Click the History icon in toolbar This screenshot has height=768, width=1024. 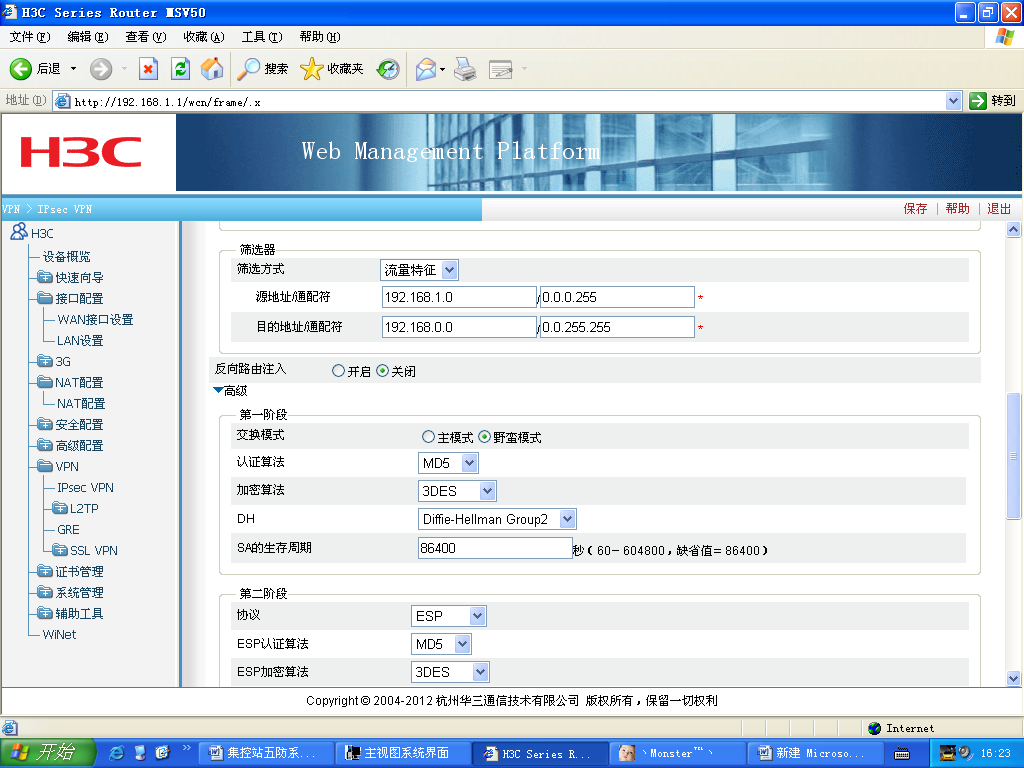click(x=388, y=69)
